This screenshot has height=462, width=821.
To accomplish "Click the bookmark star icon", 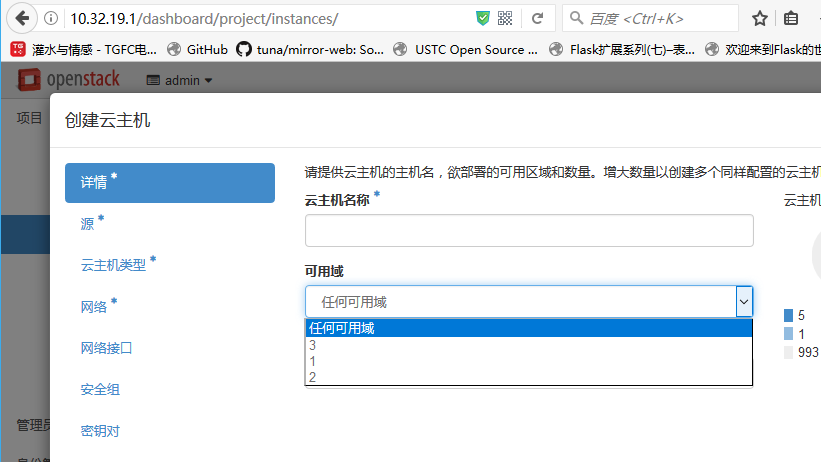I will [760, 18].
